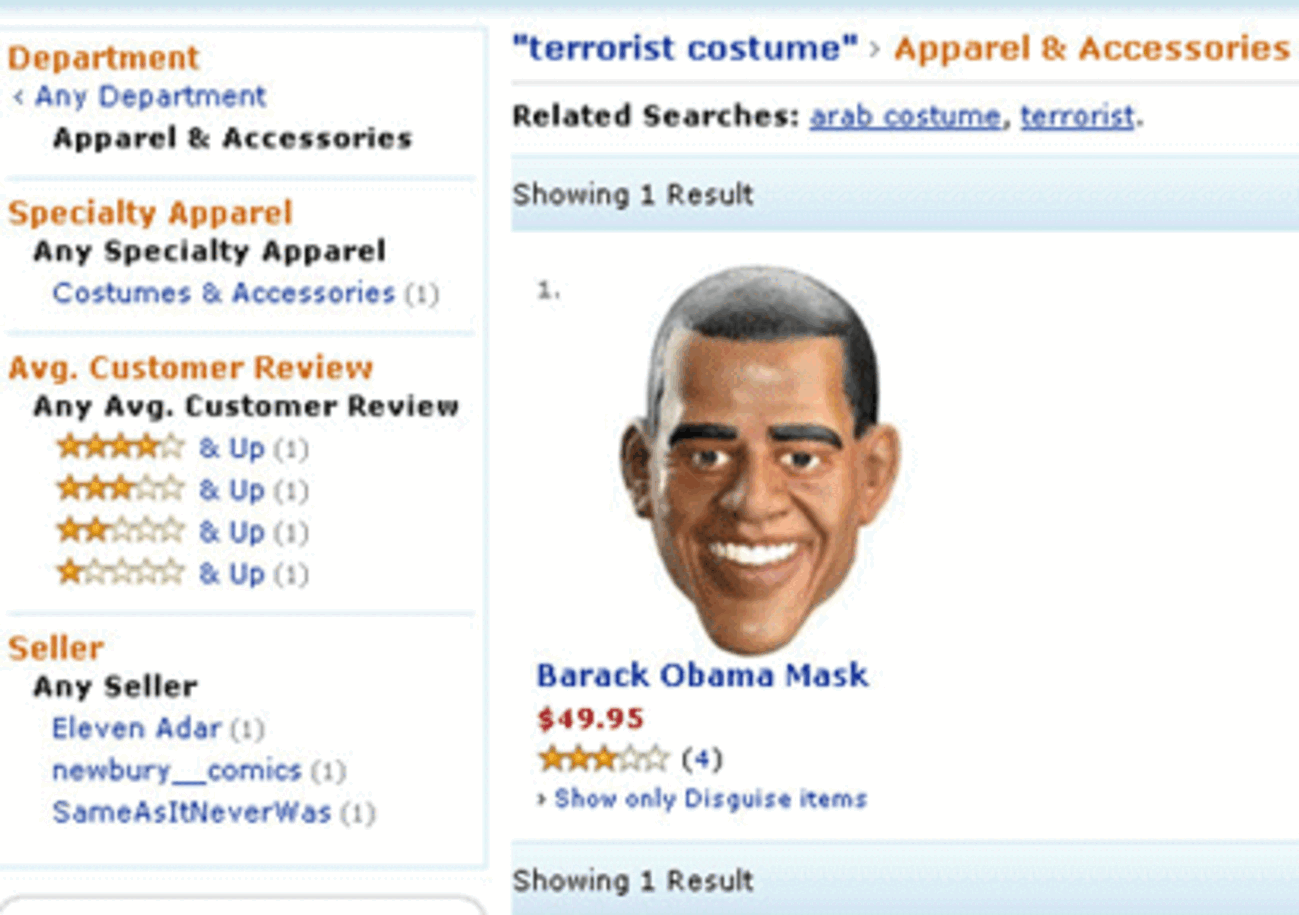Open the Barack Obama Mask title link
This screenshot has height=915, width=1299.
[702, 676]
